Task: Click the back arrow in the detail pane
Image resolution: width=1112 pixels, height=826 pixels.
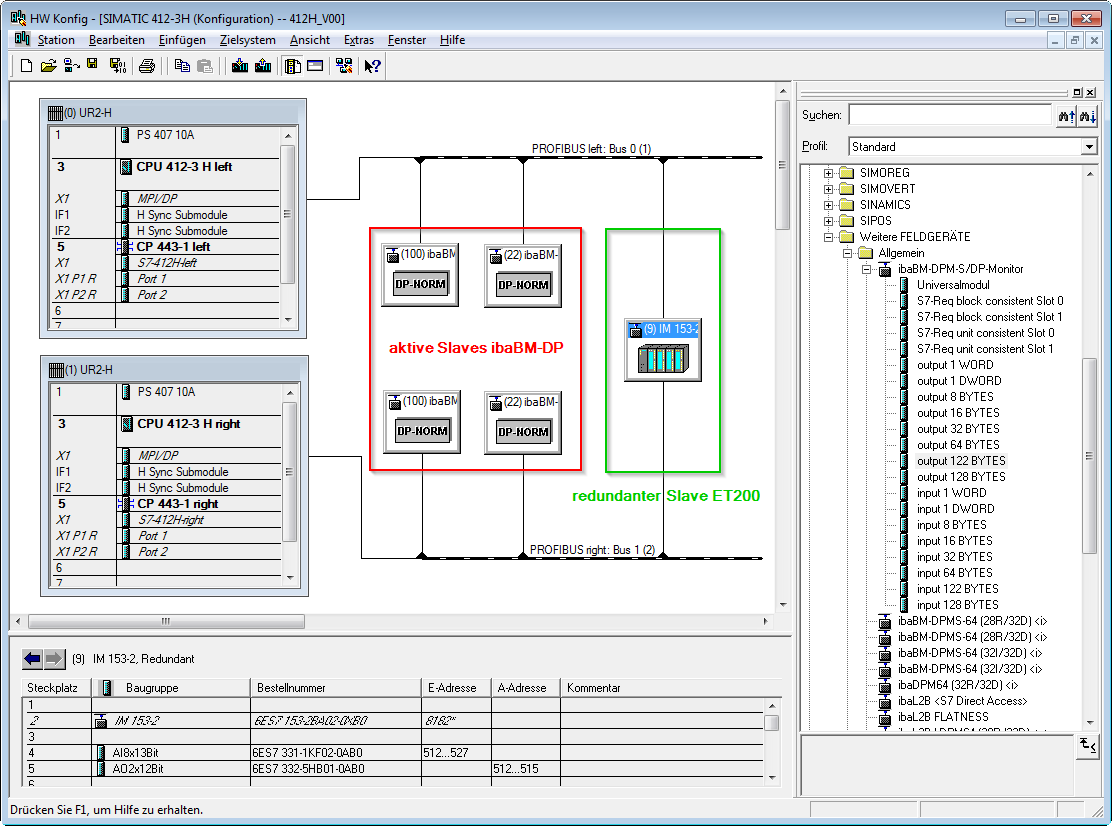Action: click(x=33, y=659)
